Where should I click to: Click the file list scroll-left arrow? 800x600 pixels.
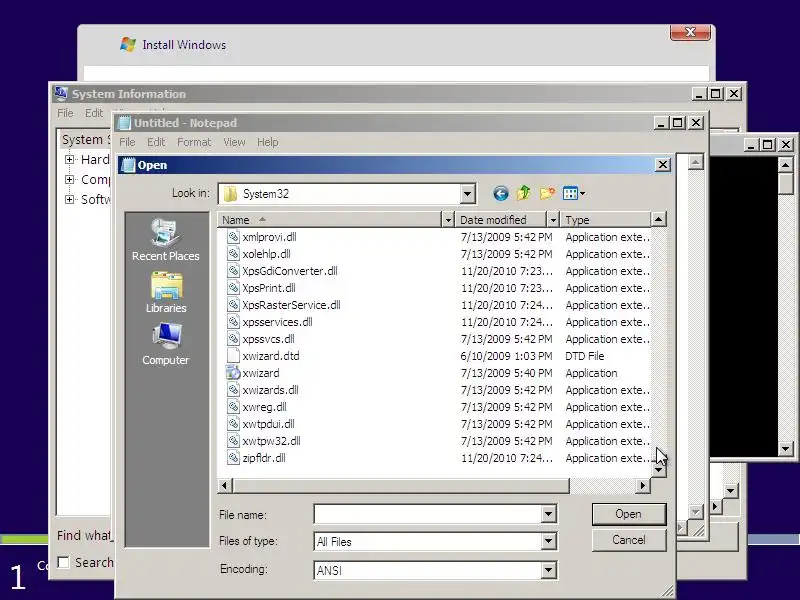tap(224, 486)
